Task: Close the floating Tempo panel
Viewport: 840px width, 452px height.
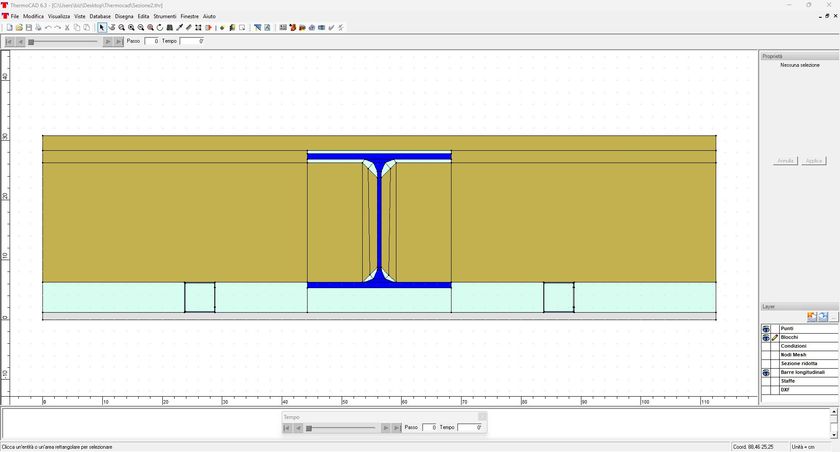Action: point(482,417)
